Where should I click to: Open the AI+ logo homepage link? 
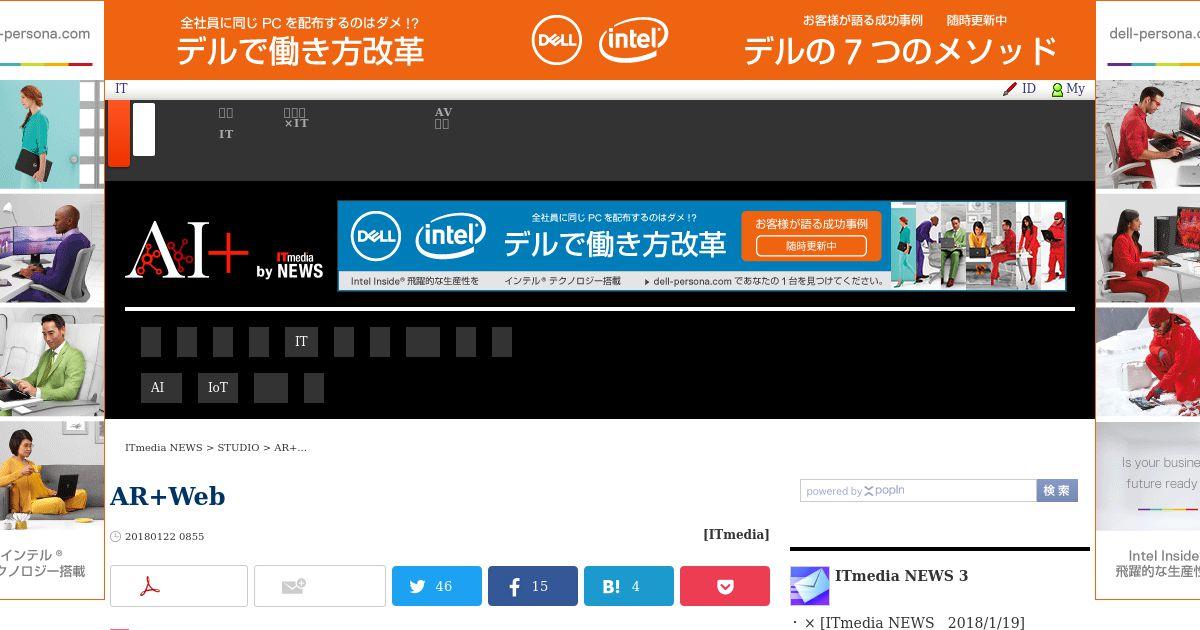click(x=186, y=249)
